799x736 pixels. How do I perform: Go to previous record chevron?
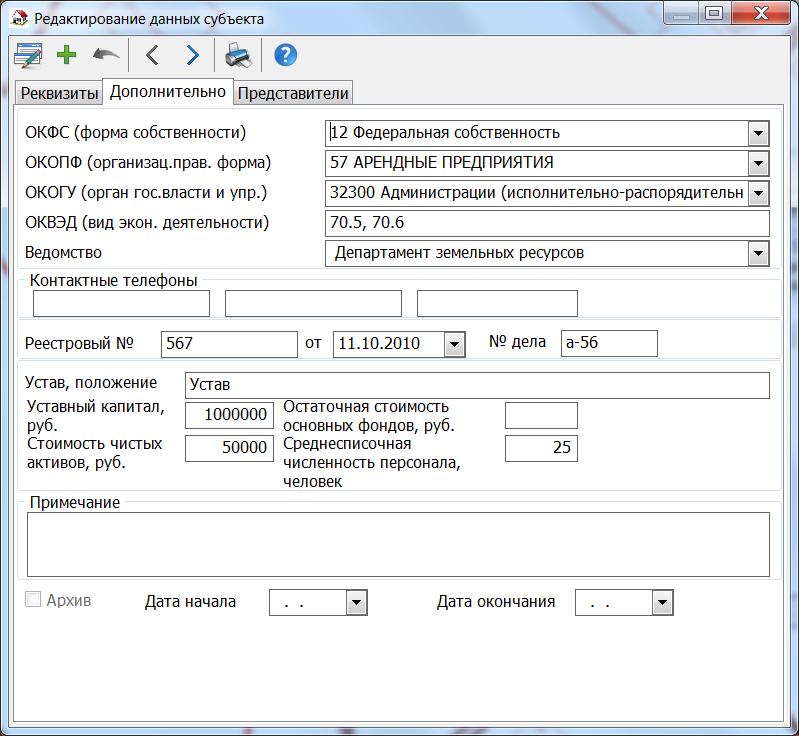152,55
